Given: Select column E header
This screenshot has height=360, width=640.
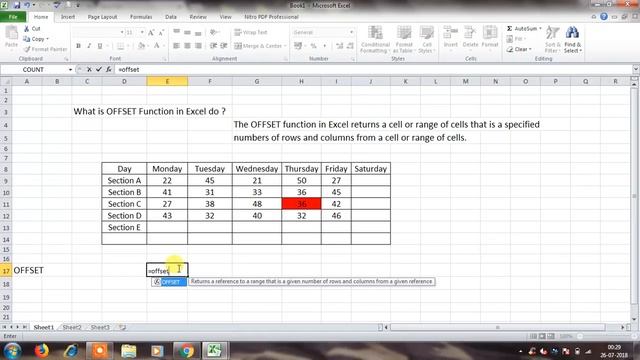Looking at the screenshot, I should coord(167,81).
